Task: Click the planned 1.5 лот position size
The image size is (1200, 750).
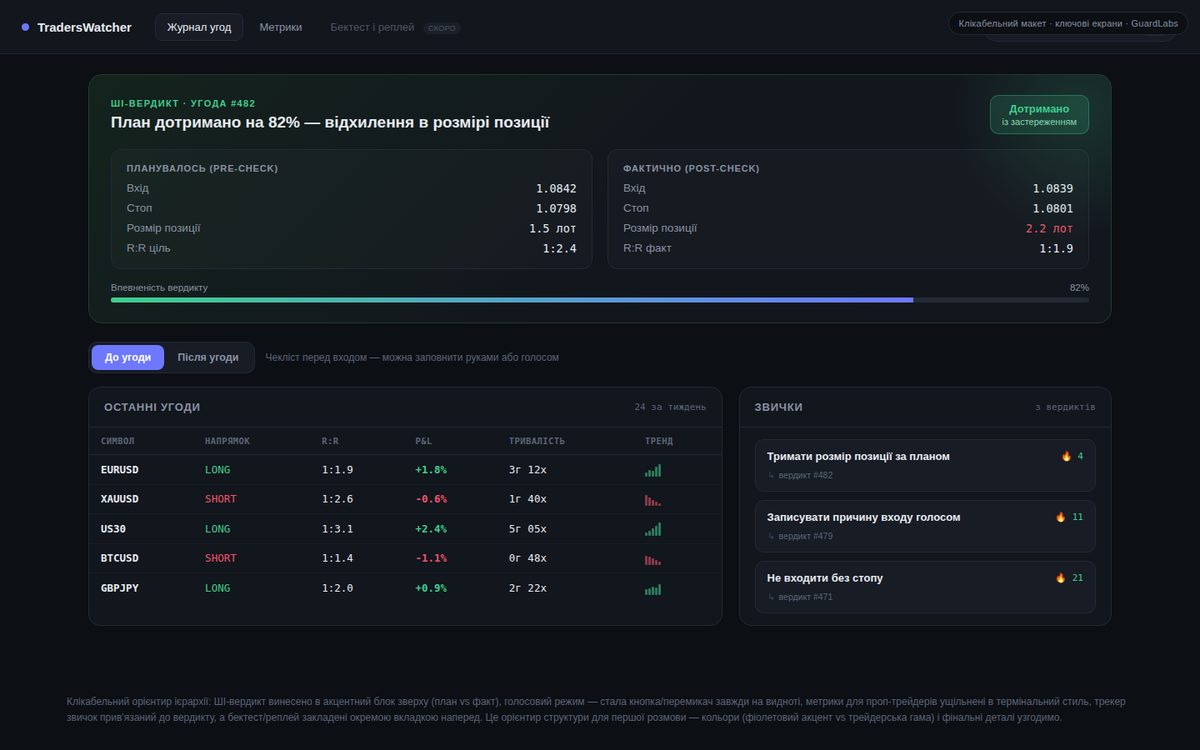Action: coord(553,228)
